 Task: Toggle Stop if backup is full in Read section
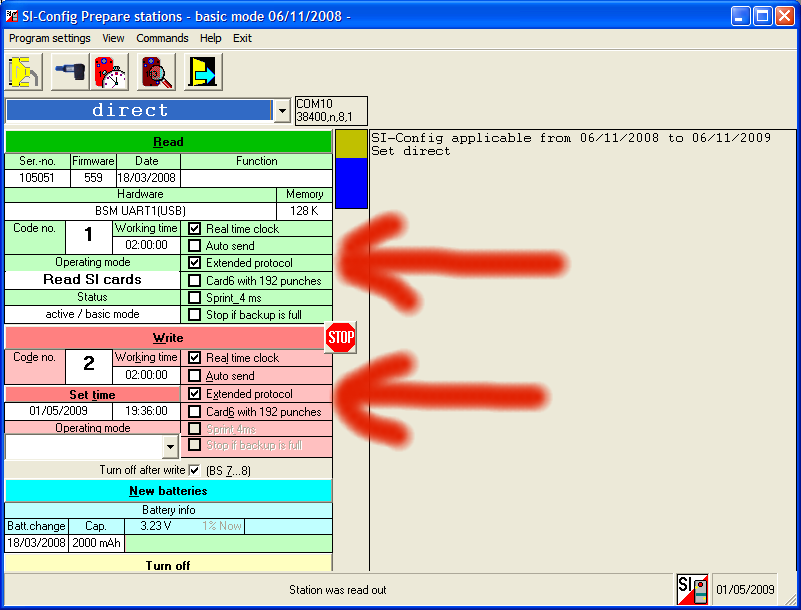(194, 314)
